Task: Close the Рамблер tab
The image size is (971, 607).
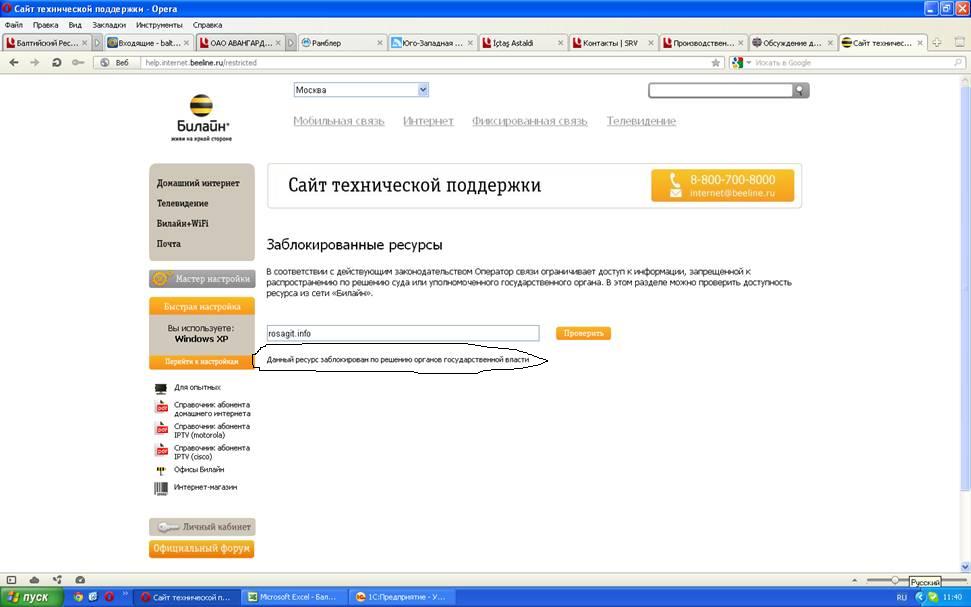Action: (x=380, y=43)
